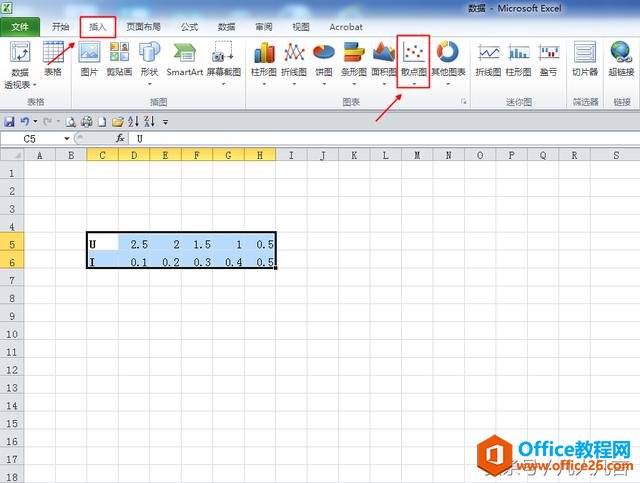Viewport: 640px width, 483px height.
Task: Select cell E5 with value 2
Action: (x=165, y=244)
